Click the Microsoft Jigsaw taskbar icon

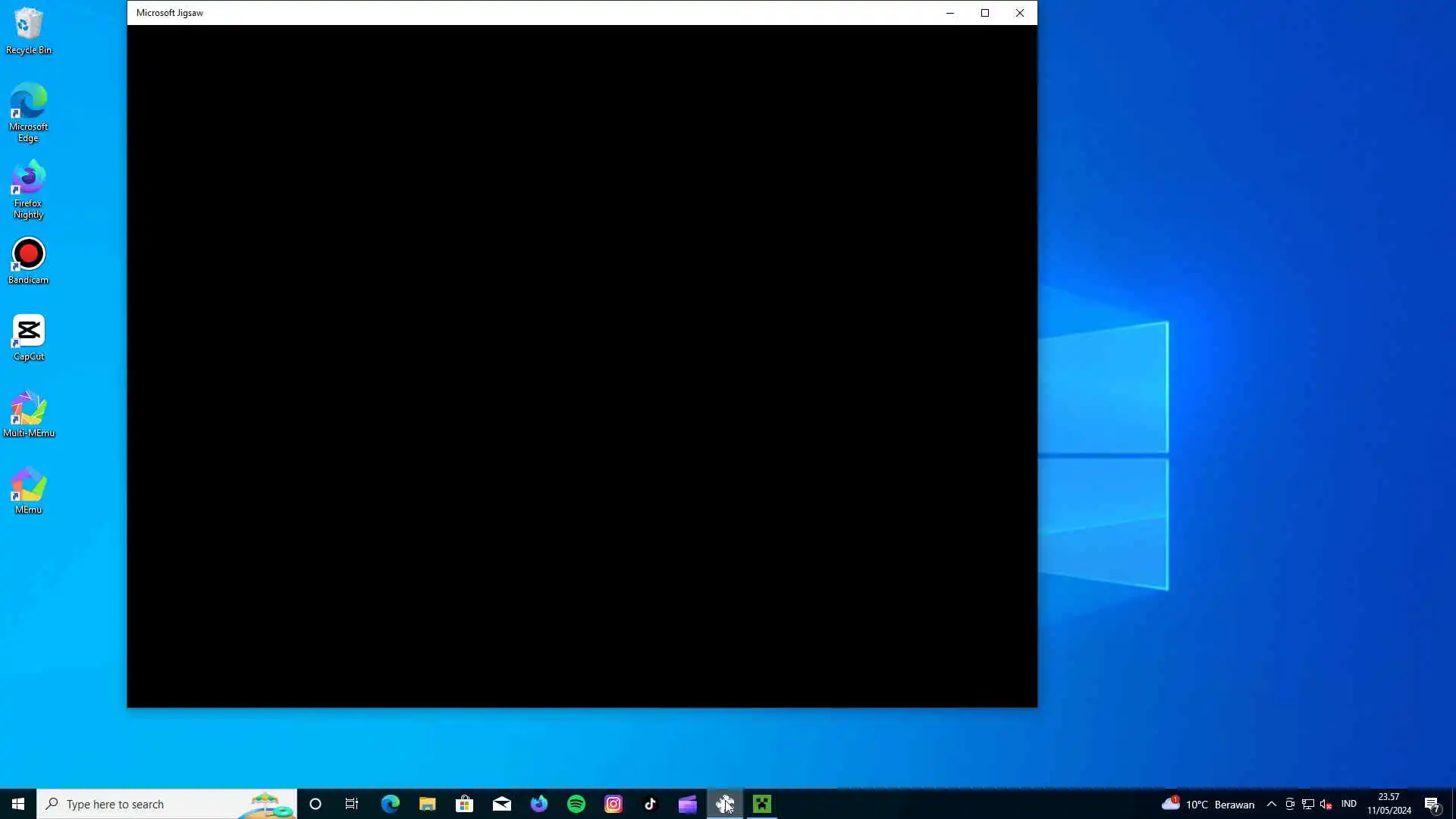pos(725,804)
